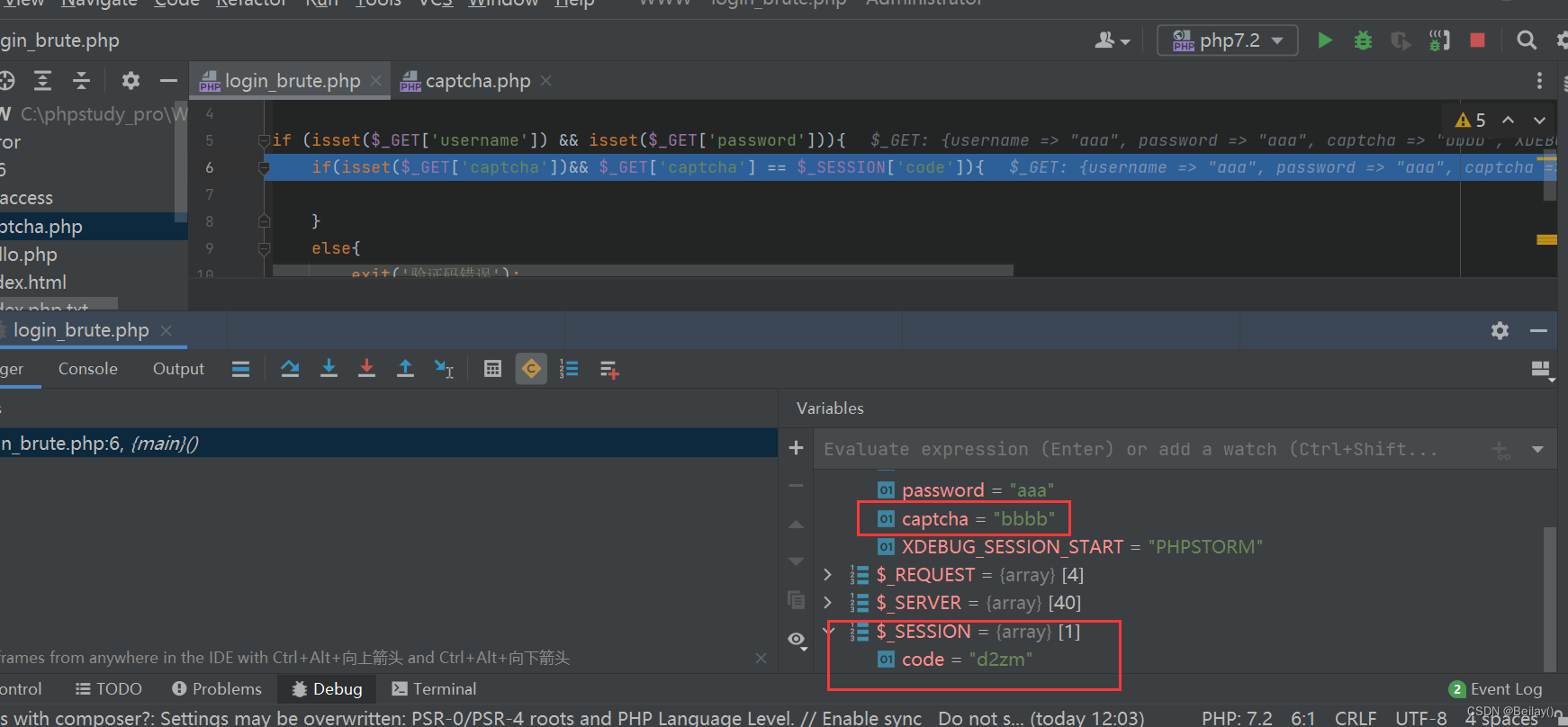Viewport: 1568px width, 727px height.
Task: Open restore layout dropdown in debug panel
Action: pos(1542,370)
